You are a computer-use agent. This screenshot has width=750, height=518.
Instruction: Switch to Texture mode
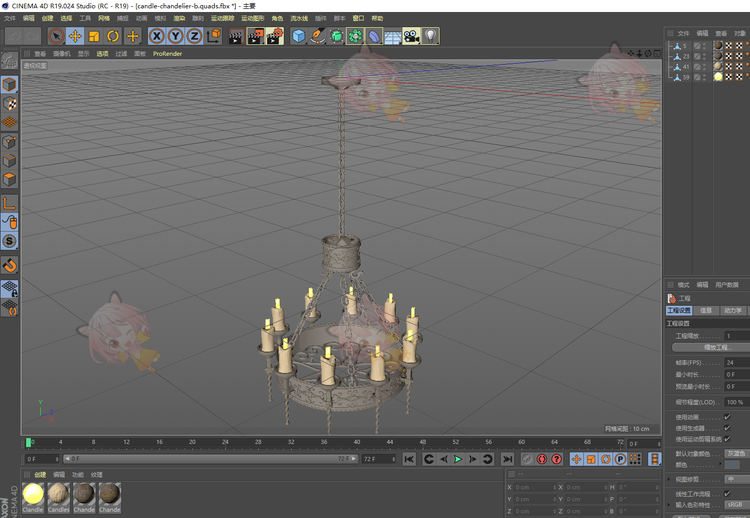click(x=10, y=104)
